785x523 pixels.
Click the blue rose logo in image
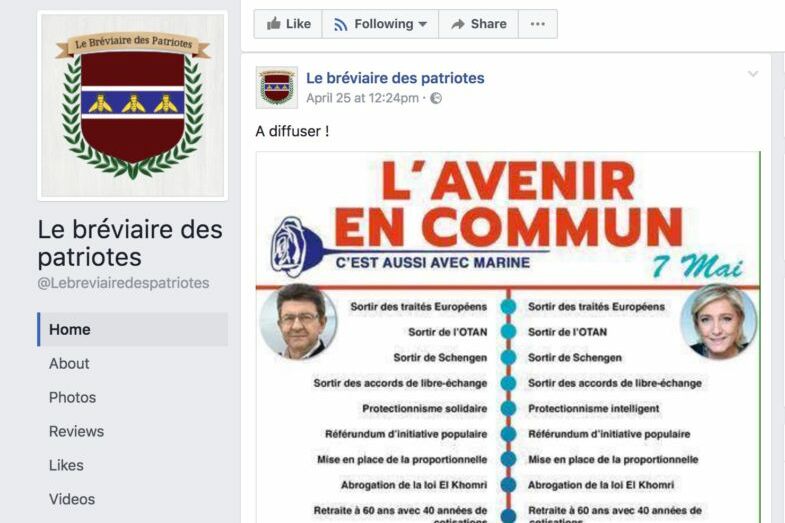pos(296,247)
